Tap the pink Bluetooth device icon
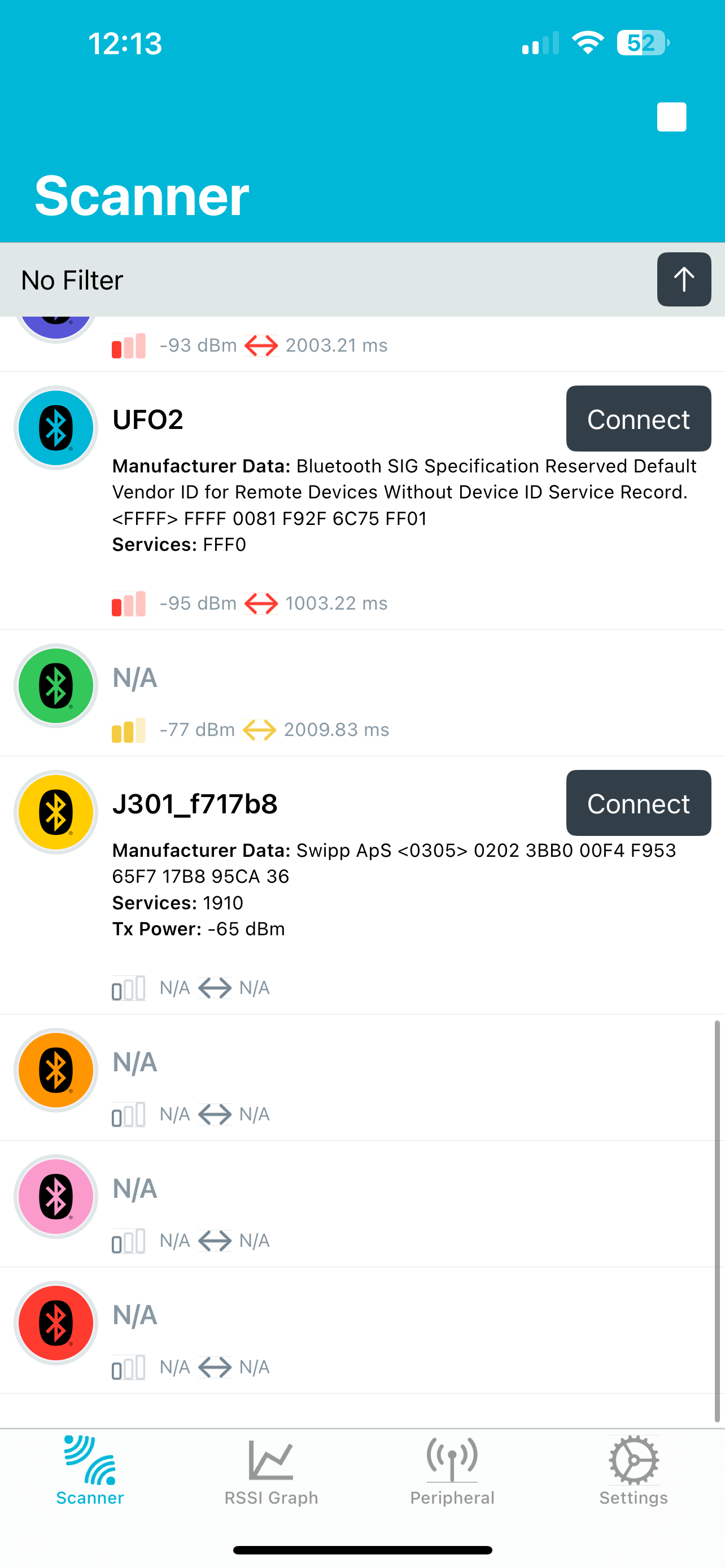The width and height of the screenshot is (725, 1568). [56, 1197]
